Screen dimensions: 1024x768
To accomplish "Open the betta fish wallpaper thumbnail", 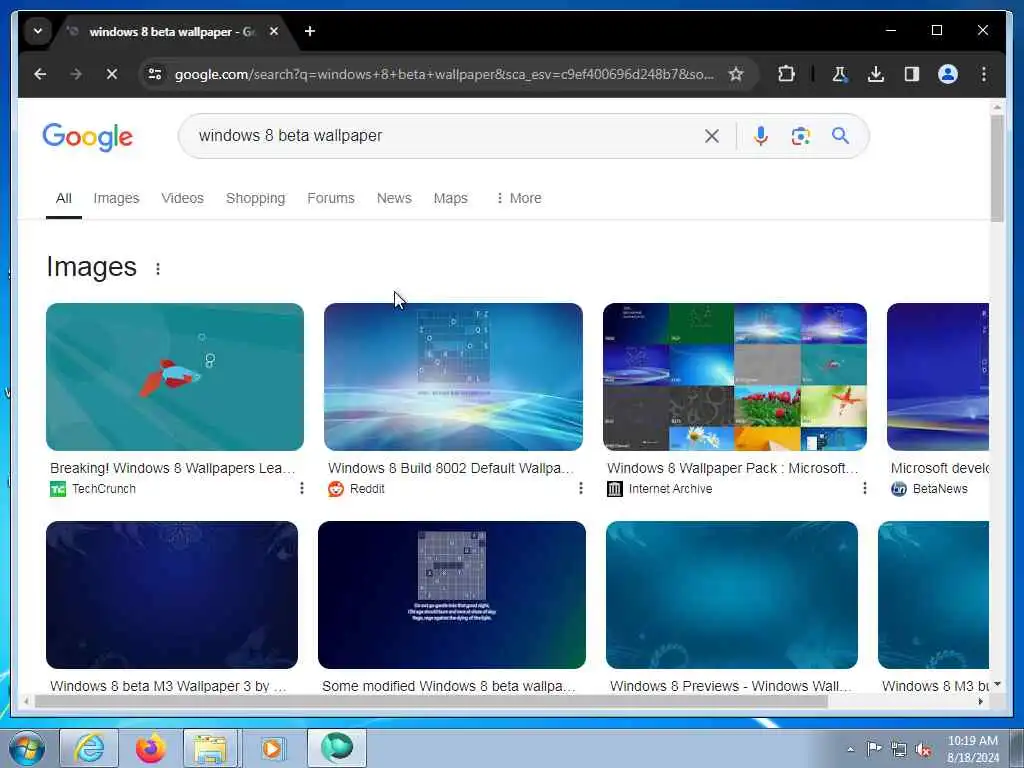I will point(175,377).
